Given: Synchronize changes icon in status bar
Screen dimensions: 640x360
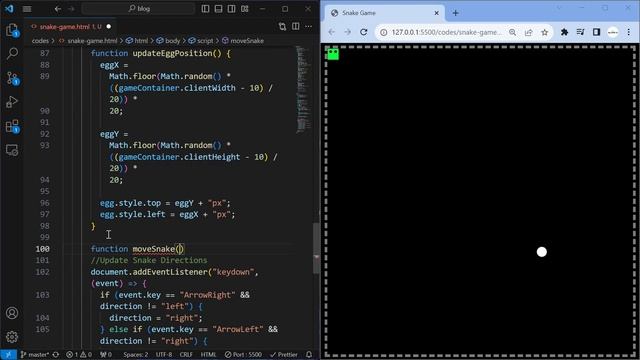Looking at the screenshot, I should pyautogui.click(x=56, y=354).
